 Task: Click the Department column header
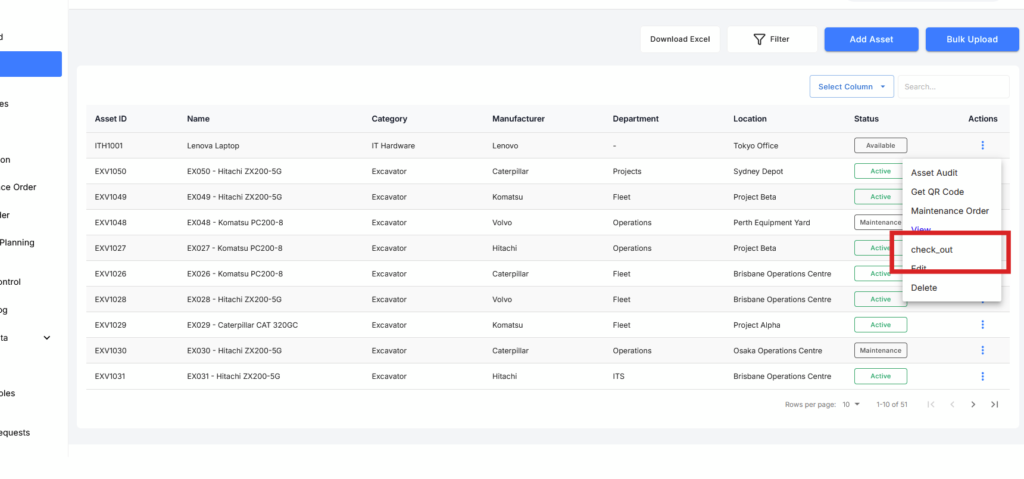(x=635, y=119)
